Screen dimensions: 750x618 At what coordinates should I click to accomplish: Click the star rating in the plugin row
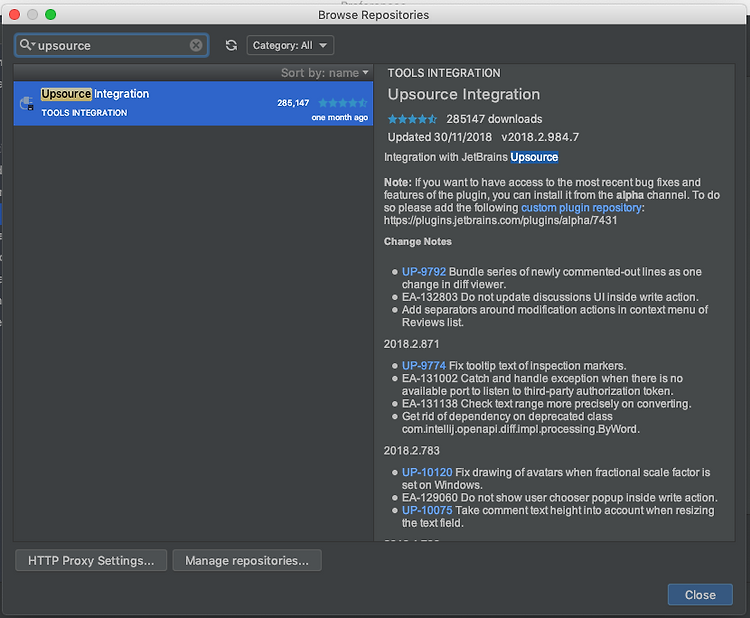coord(343,103)
